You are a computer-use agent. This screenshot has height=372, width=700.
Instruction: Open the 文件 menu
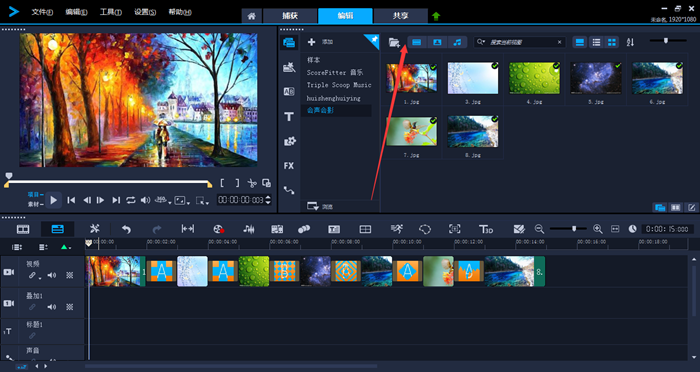pos(42,13)
